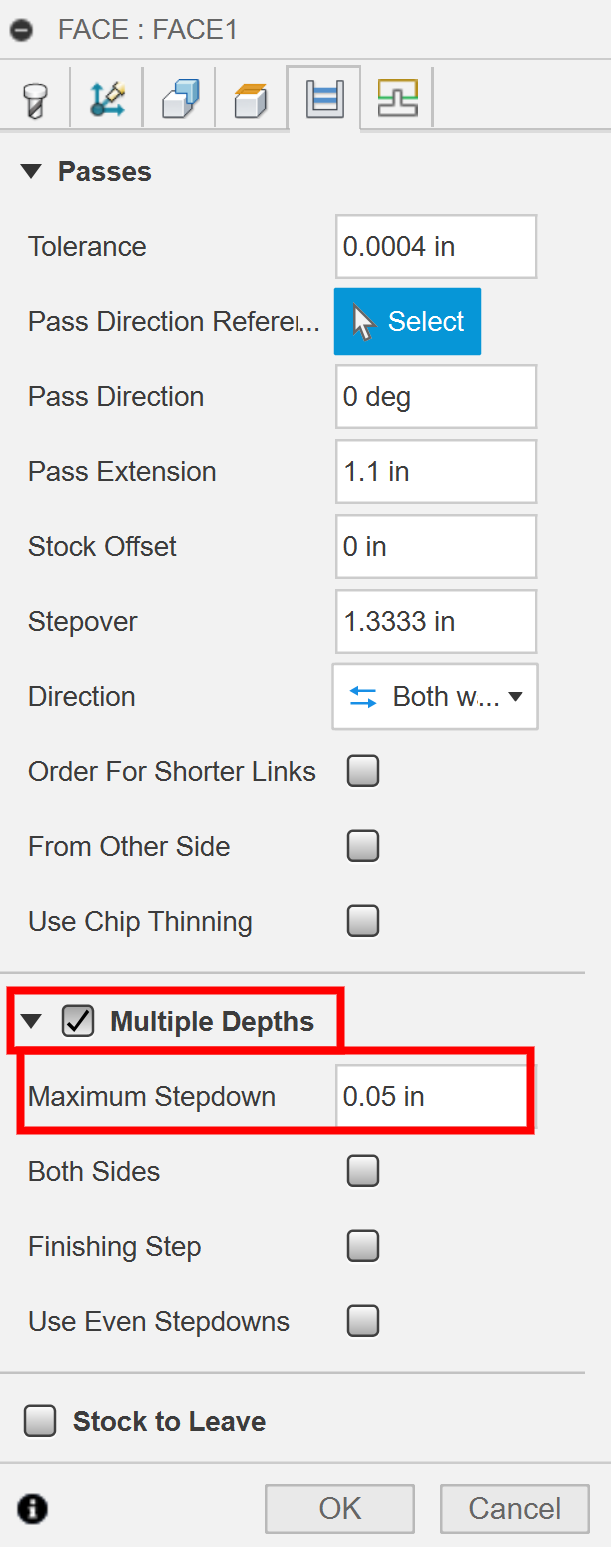Screen dimensions: 612x1548
Task: Enable the Stock to Leave checkbox
Action: point(40,1421)
